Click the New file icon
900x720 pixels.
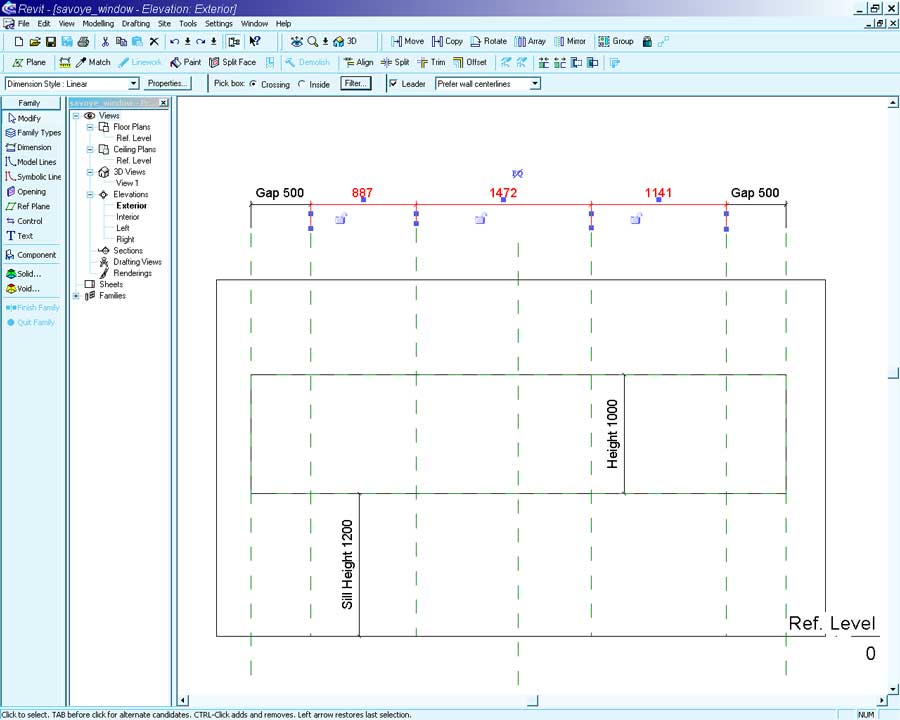pos(19,42)
